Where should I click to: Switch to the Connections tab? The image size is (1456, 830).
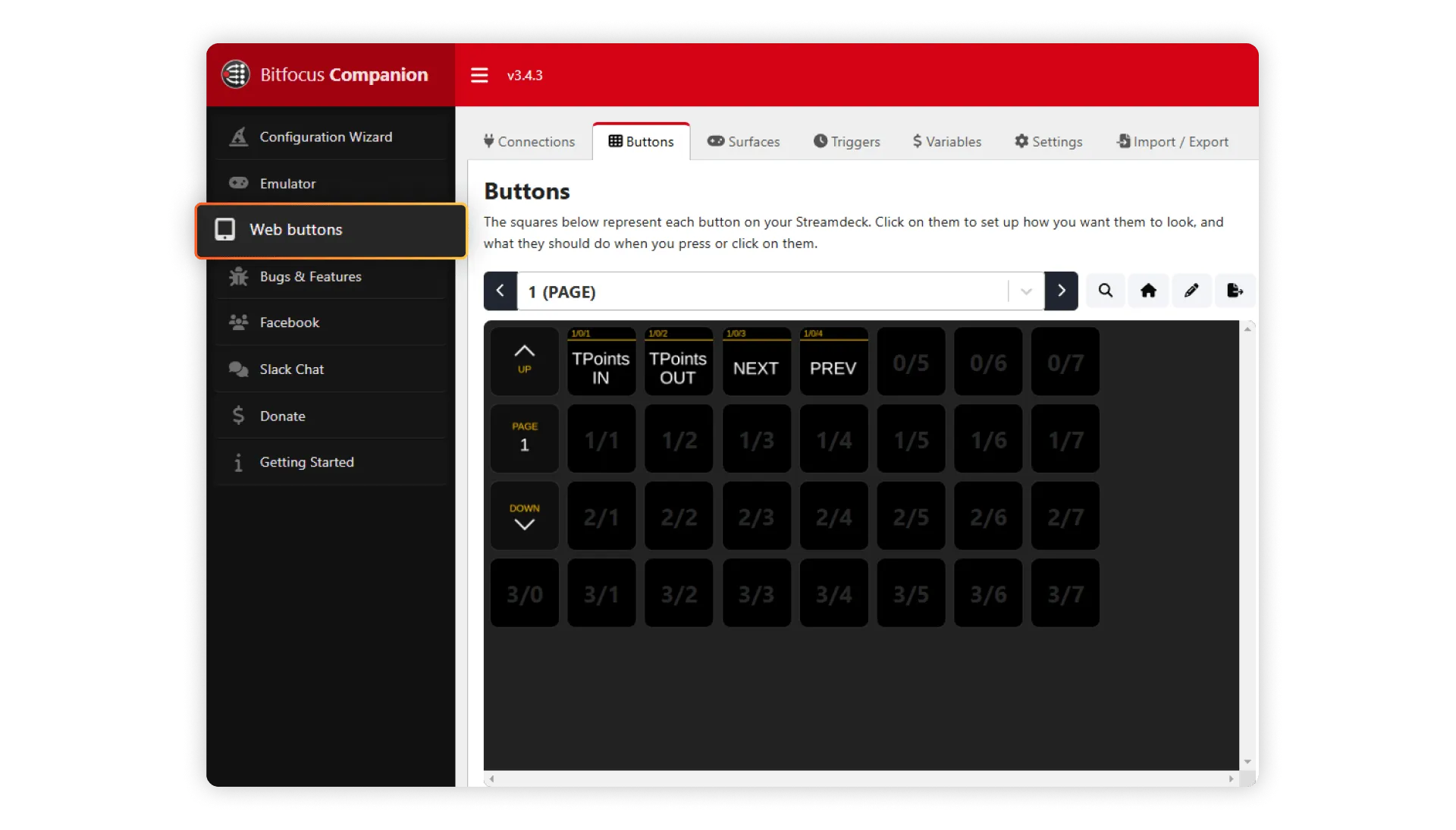click(529, 142)
